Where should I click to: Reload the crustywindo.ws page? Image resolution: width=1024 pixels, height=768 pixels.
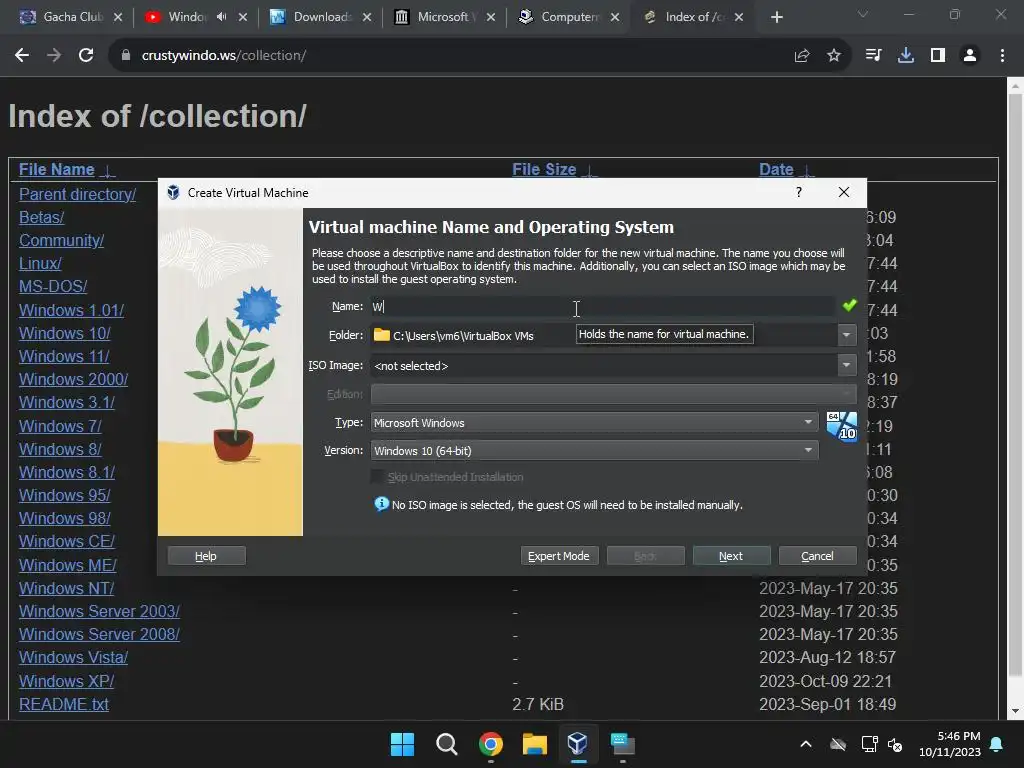(x=86, y=56)
